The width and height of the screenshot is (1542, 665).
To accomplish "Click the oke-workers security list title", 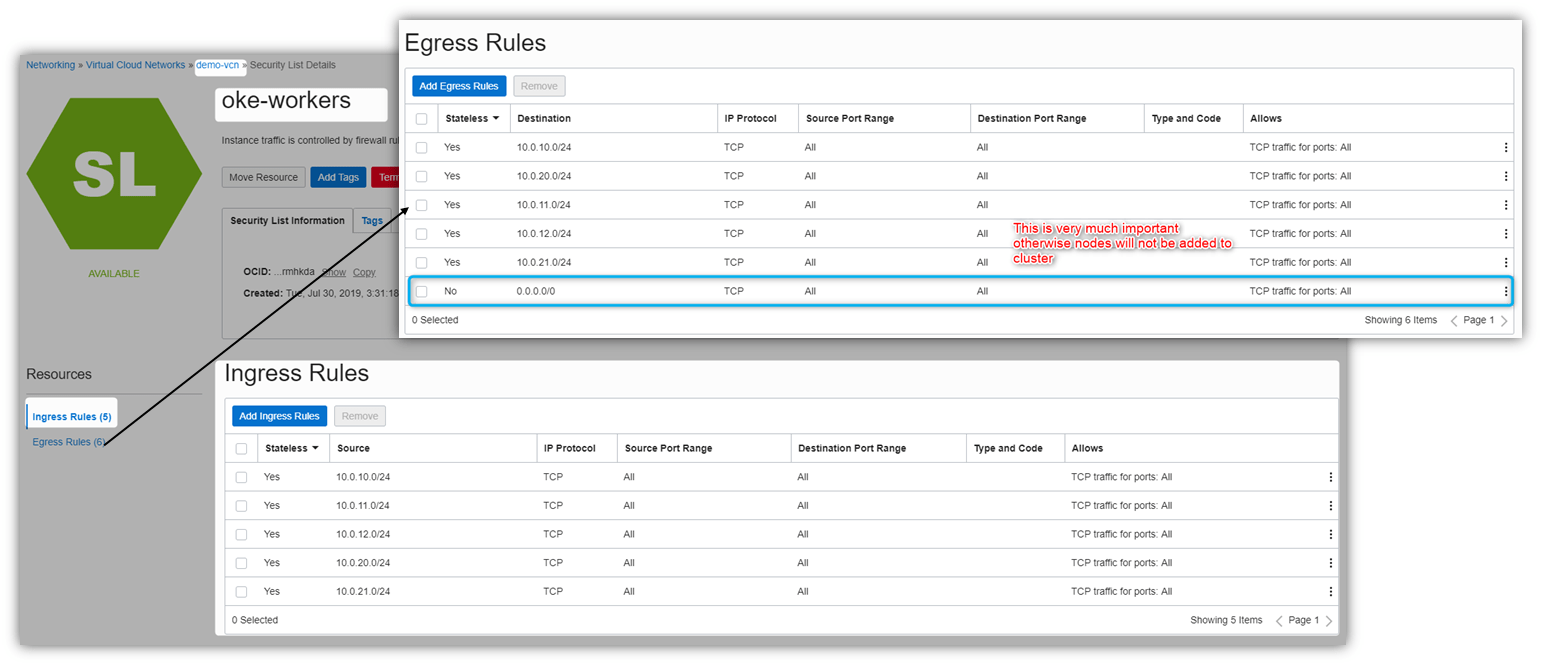I will tap(286, 101).
